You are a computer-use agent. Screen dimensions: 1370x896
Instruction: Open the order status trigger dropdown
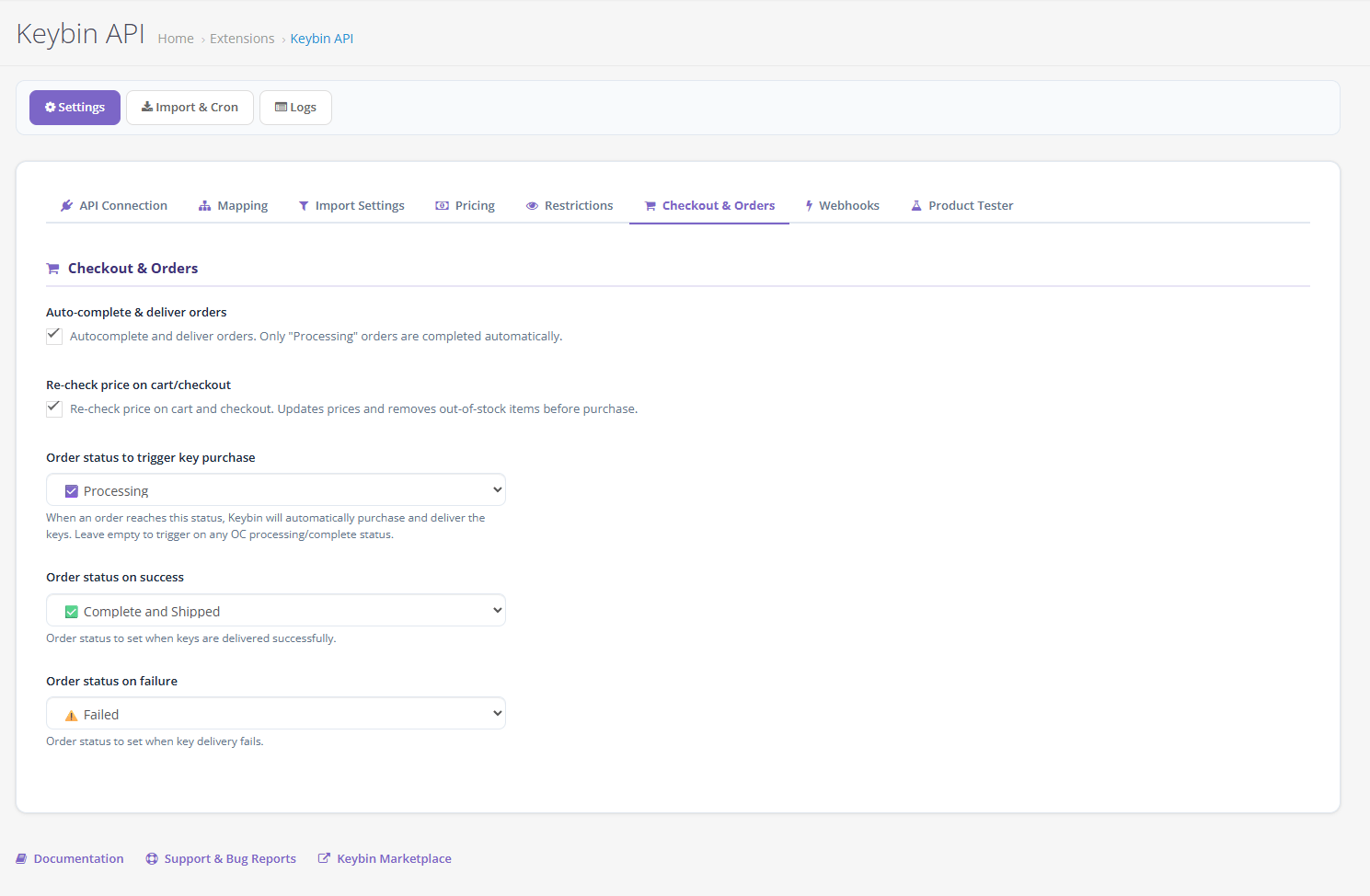[276, 490]
